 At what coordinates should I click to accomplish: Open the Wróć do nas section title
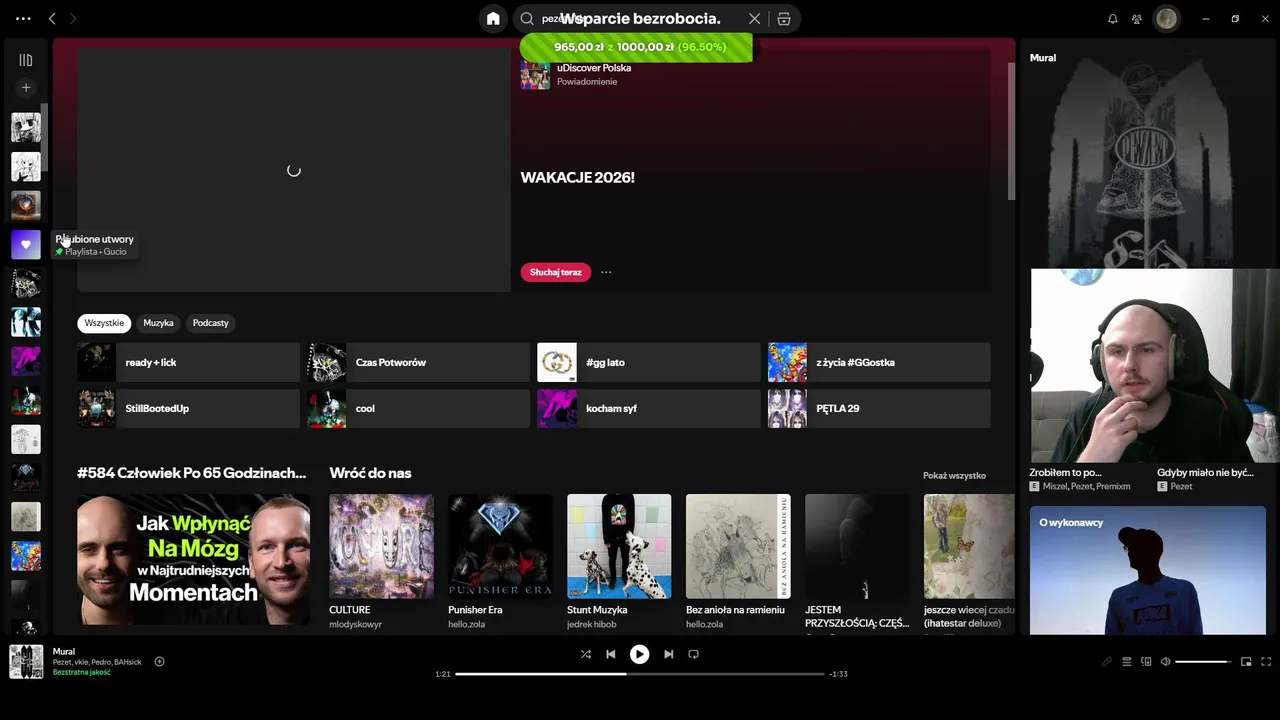coord(370,473)
